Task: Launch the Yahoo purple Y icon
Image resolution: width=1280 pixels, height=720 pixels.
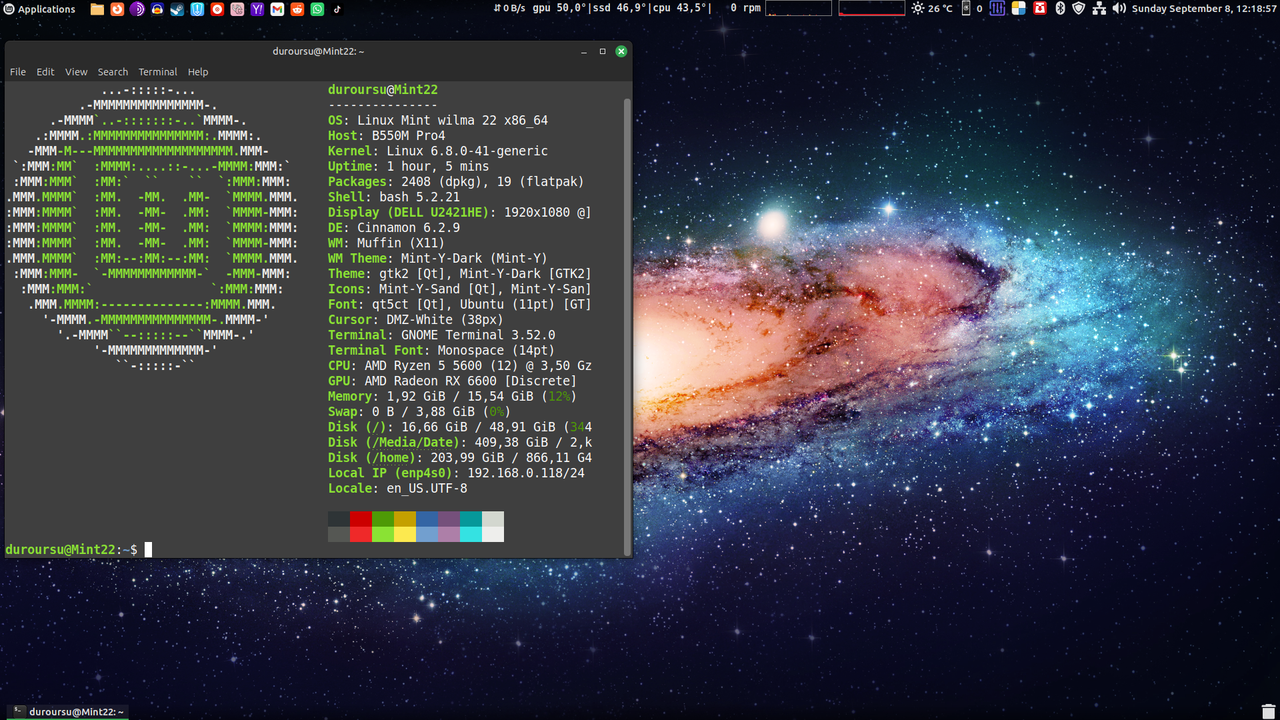Action: (257, 9)
